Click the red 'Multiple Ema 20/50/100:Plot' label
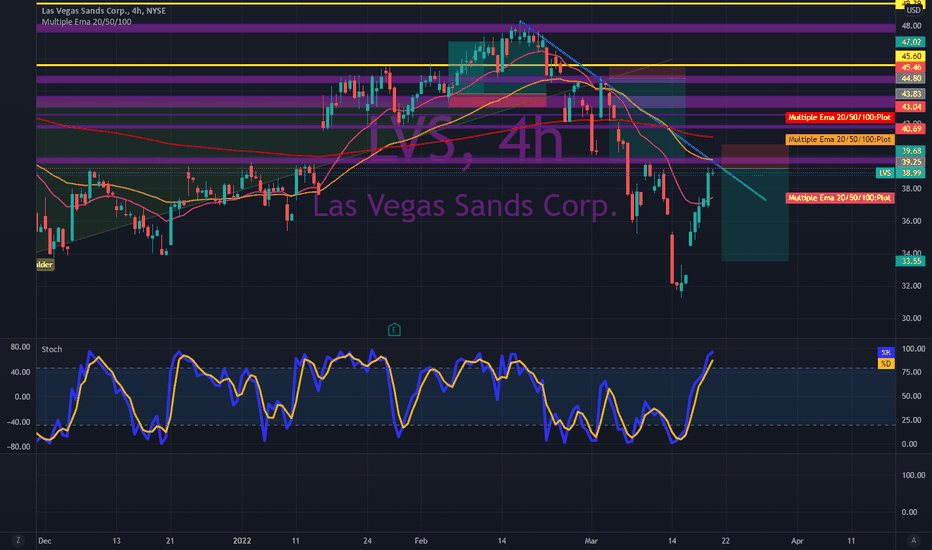 840,118
